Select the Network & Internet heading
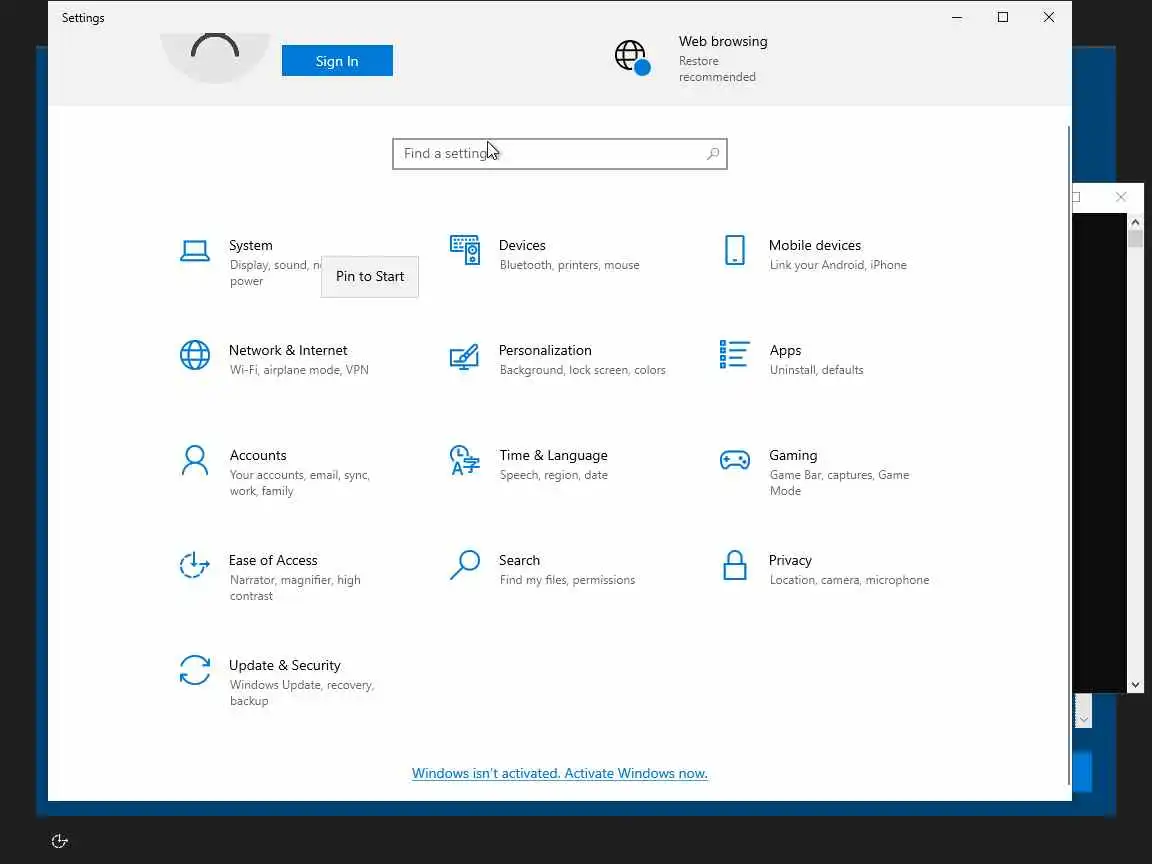 [x=288, y=350]
